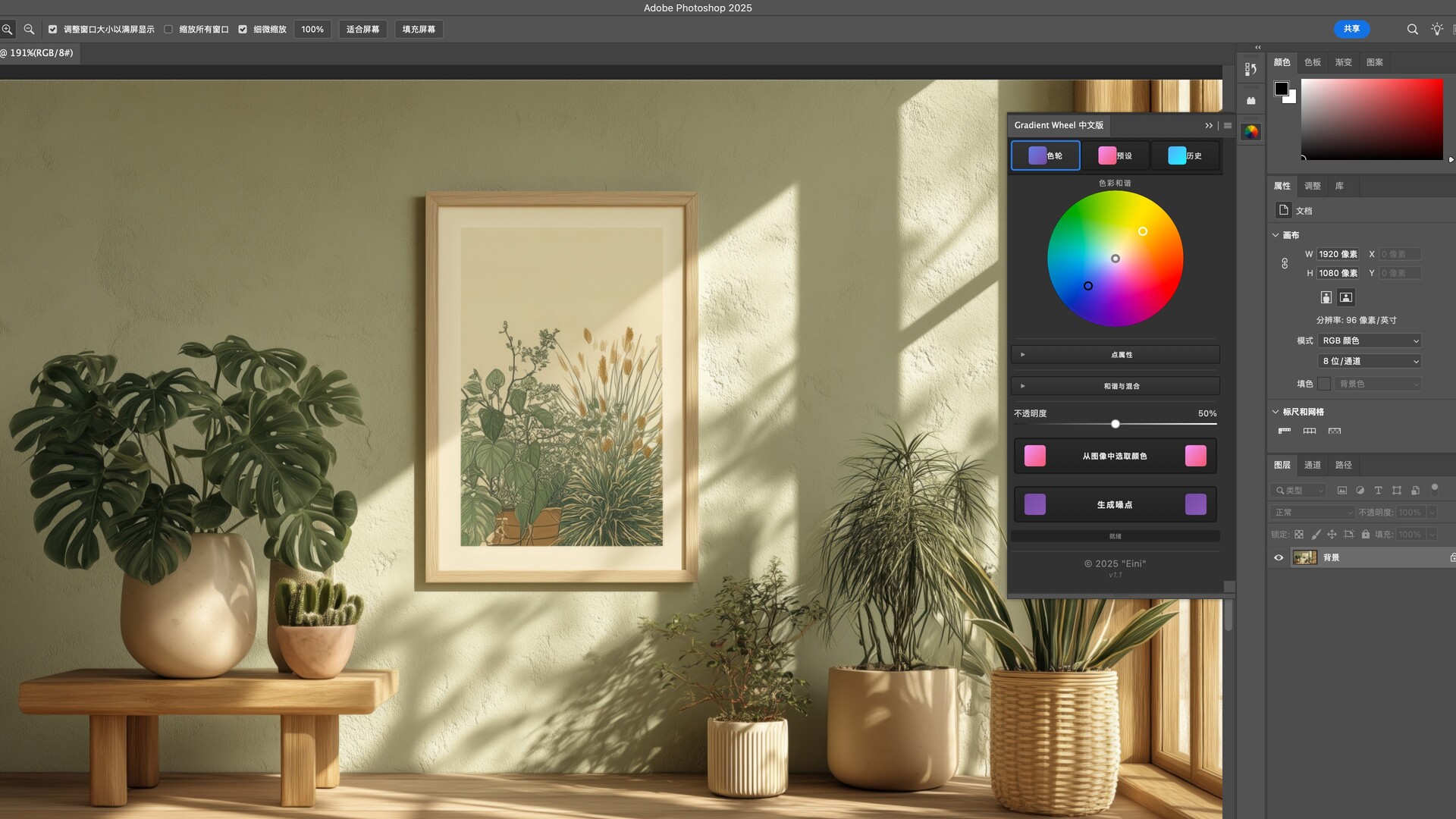Image resolution: width=1456 pixels, height=819 pixels.
Task: Toggle the width-height link chain icon
Action: pos(1285,264)
